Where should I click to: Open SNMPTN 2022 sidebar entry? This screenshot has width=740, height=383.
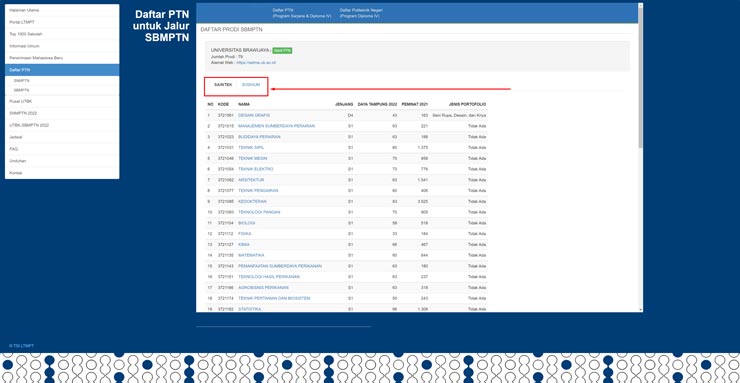point(62,113)
